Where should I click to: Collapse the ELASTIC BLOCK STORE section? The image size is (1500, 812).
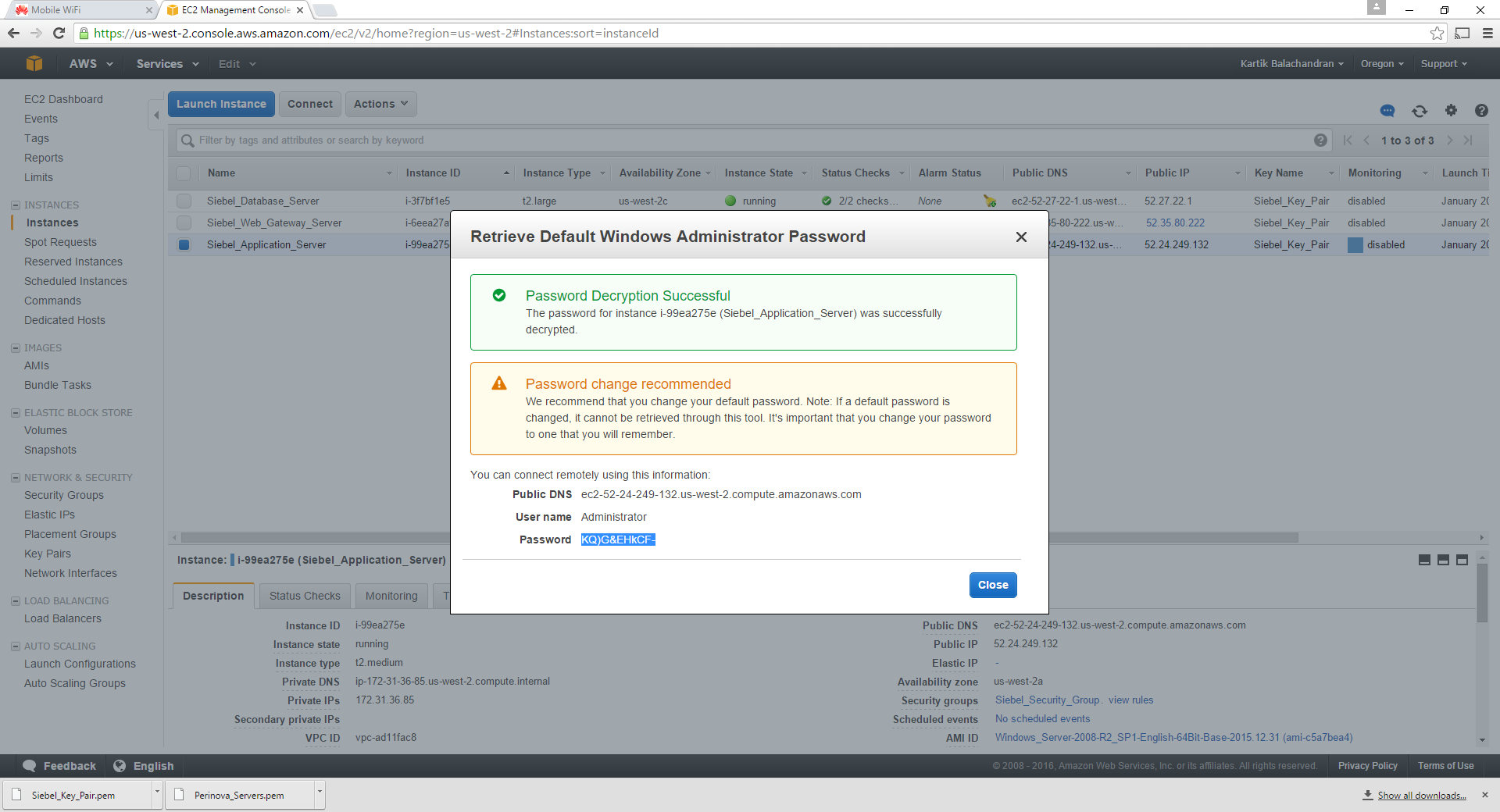(x=16, y=413)
